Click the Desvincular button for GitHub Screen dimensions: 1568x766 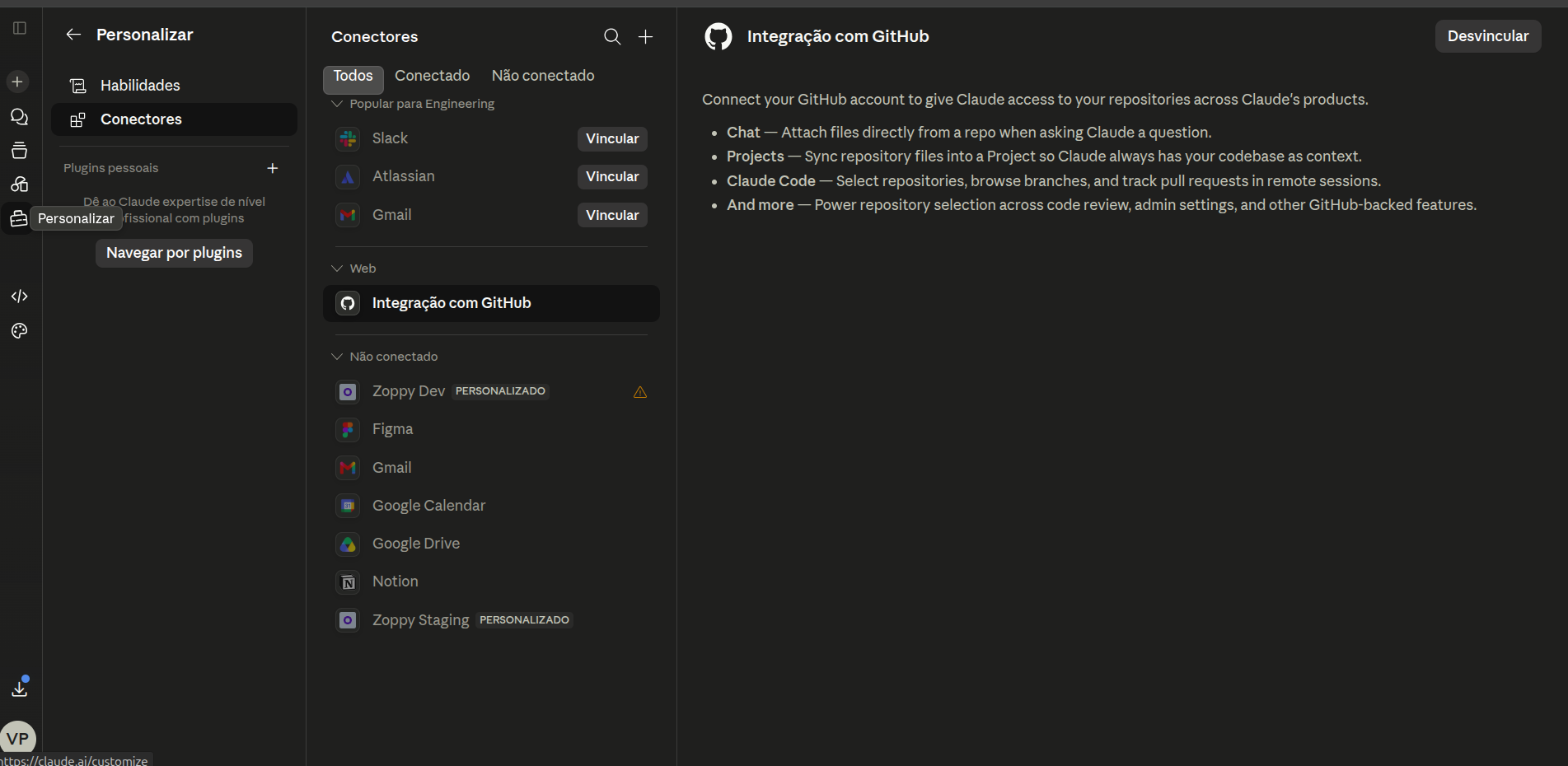click(1488, 36)
